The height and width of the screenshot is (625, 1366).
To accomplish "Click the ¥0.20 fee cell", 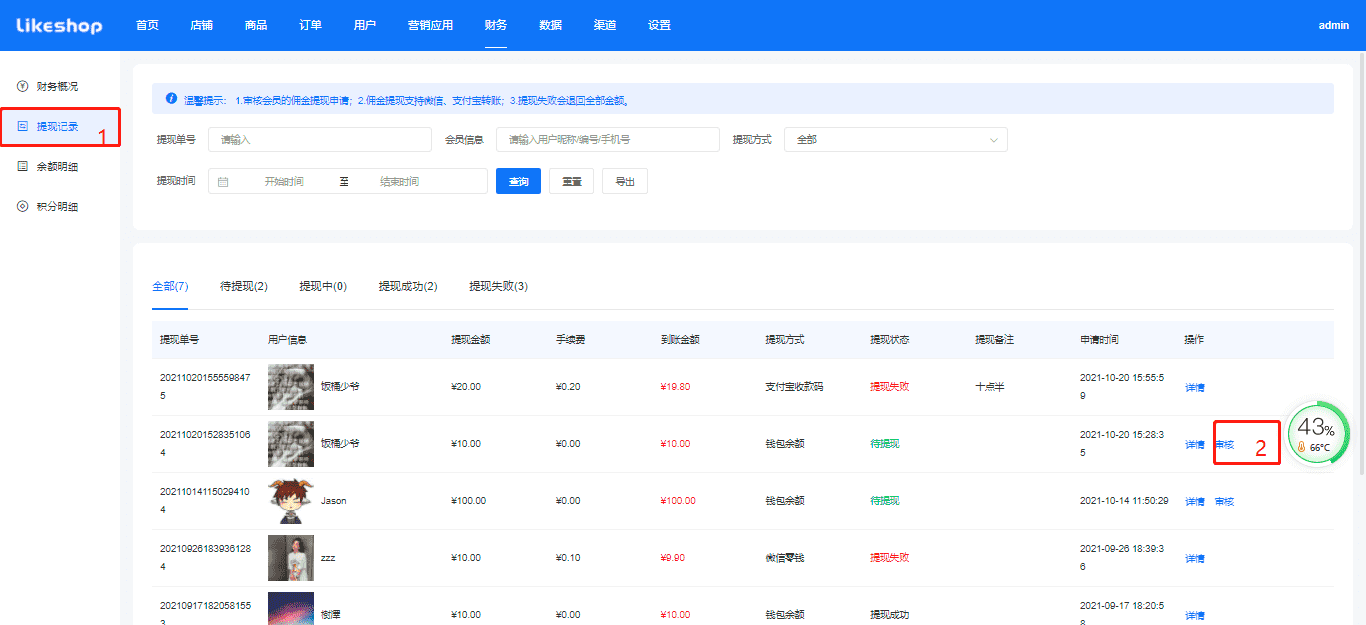I will click(x=568, y=387).
